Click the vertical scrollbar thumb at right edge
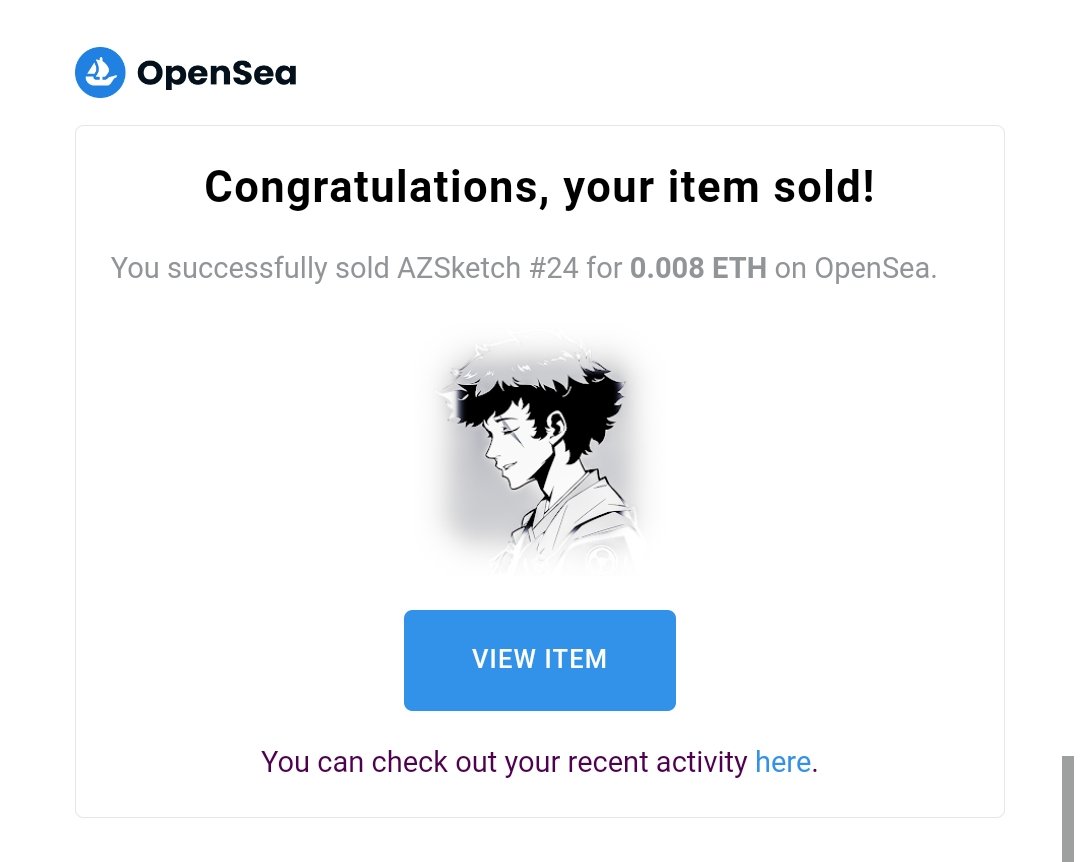Image resolution: width=1080 pixels, height=862 pixels. tap(1068, 808)
